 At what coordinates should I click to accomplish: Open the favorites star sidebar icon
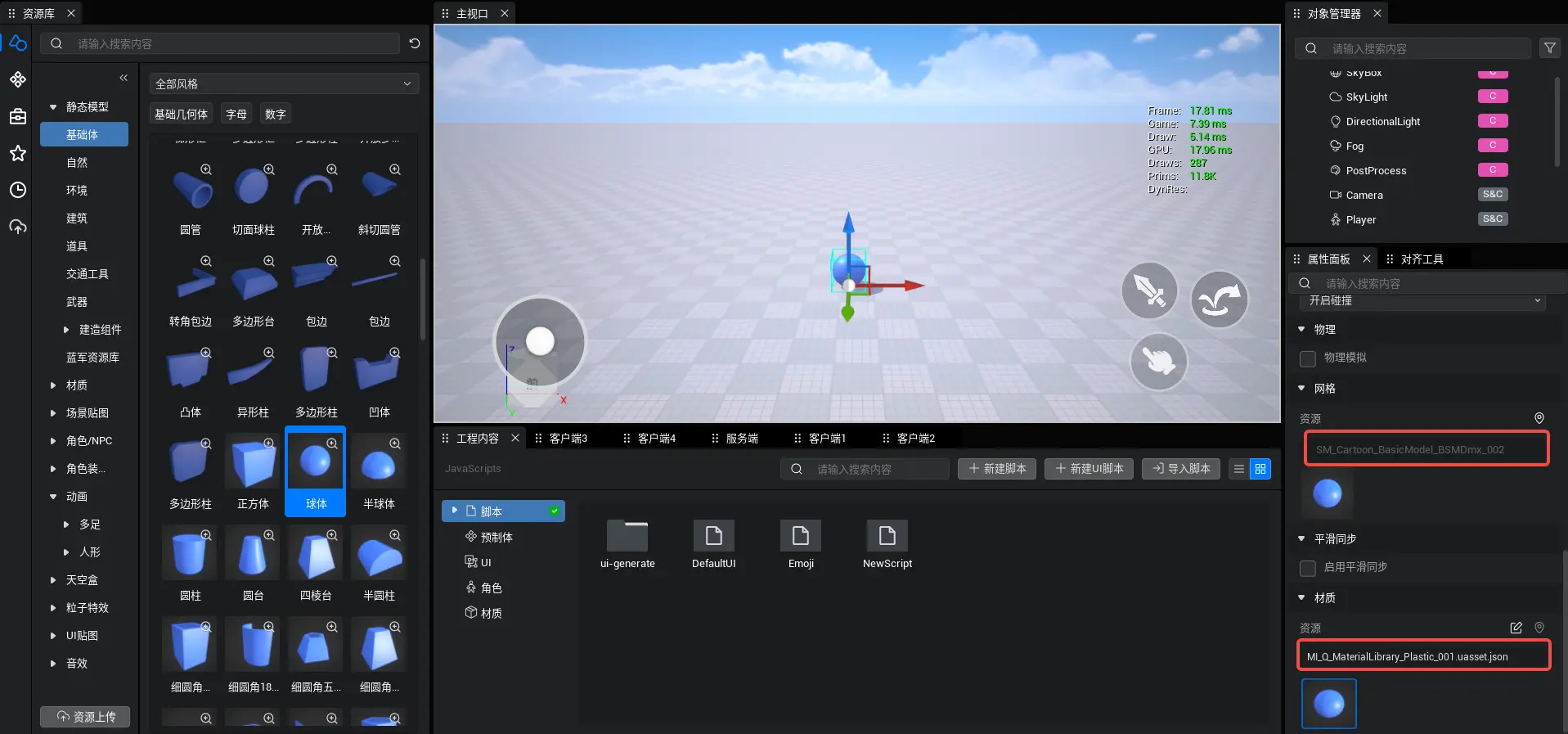[x=17, y=153]
